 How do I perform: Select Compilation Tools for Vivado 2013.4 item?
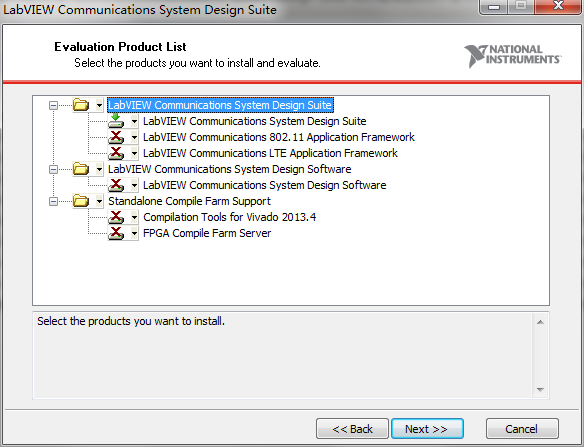pyautogui.click(x=229, y=217)
